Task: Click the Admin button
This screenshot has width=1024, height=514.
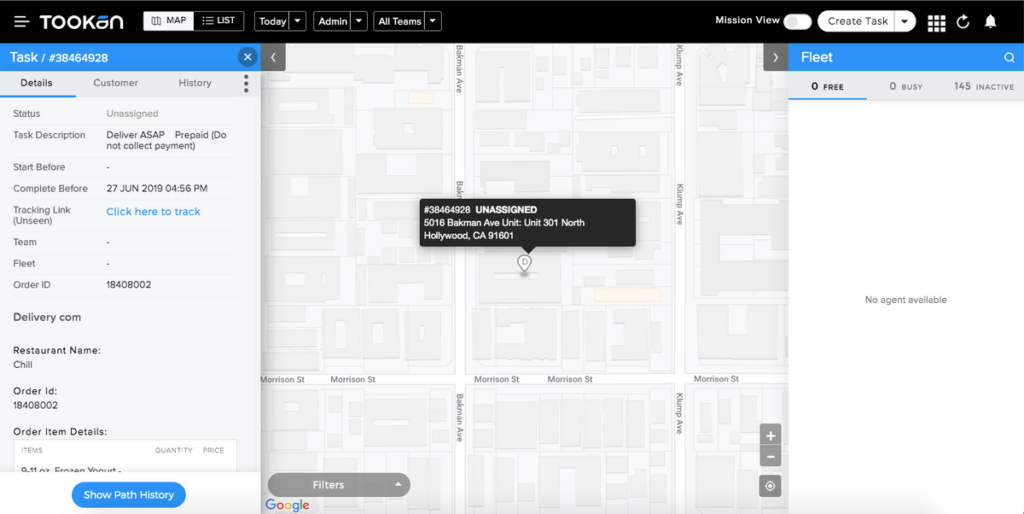Action: 332,22
